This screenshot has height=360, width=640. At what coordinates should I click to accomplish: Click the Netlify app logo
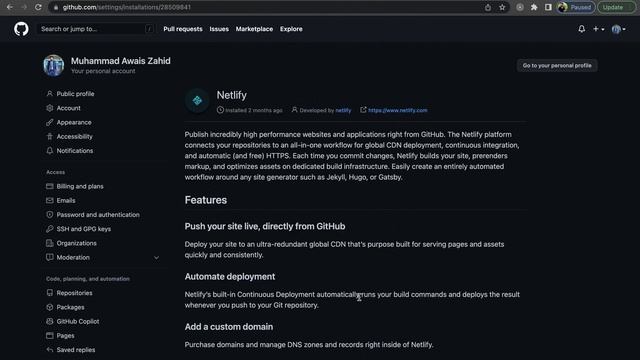pyautogui.click(x=197, y=100)
